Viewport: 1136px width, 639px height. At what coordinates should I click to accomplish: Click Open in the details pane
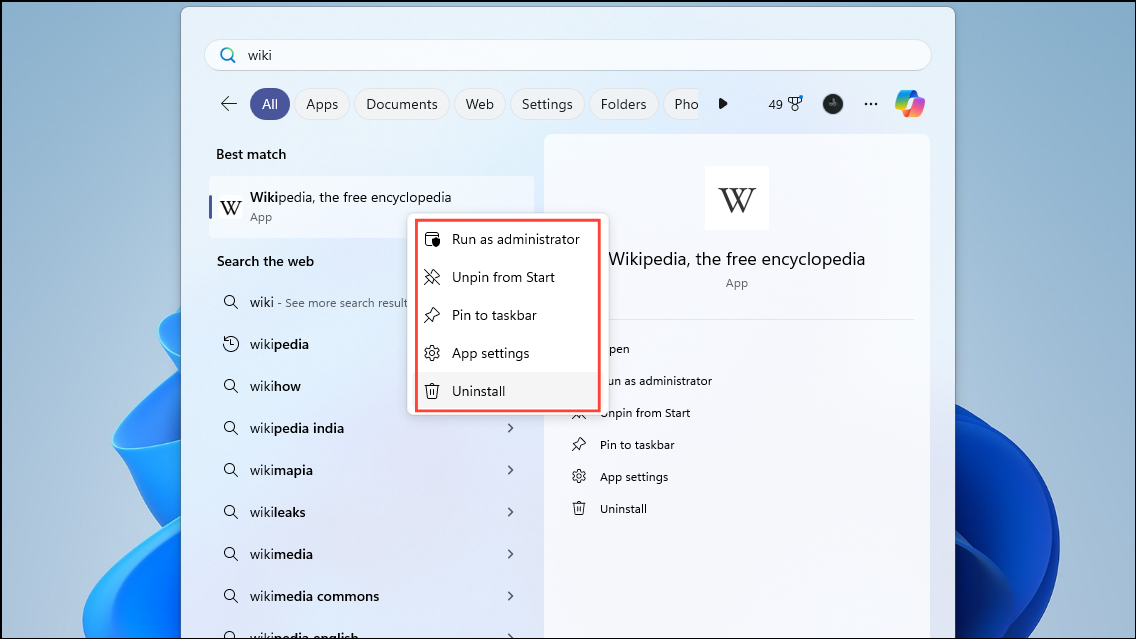[619, 349]
